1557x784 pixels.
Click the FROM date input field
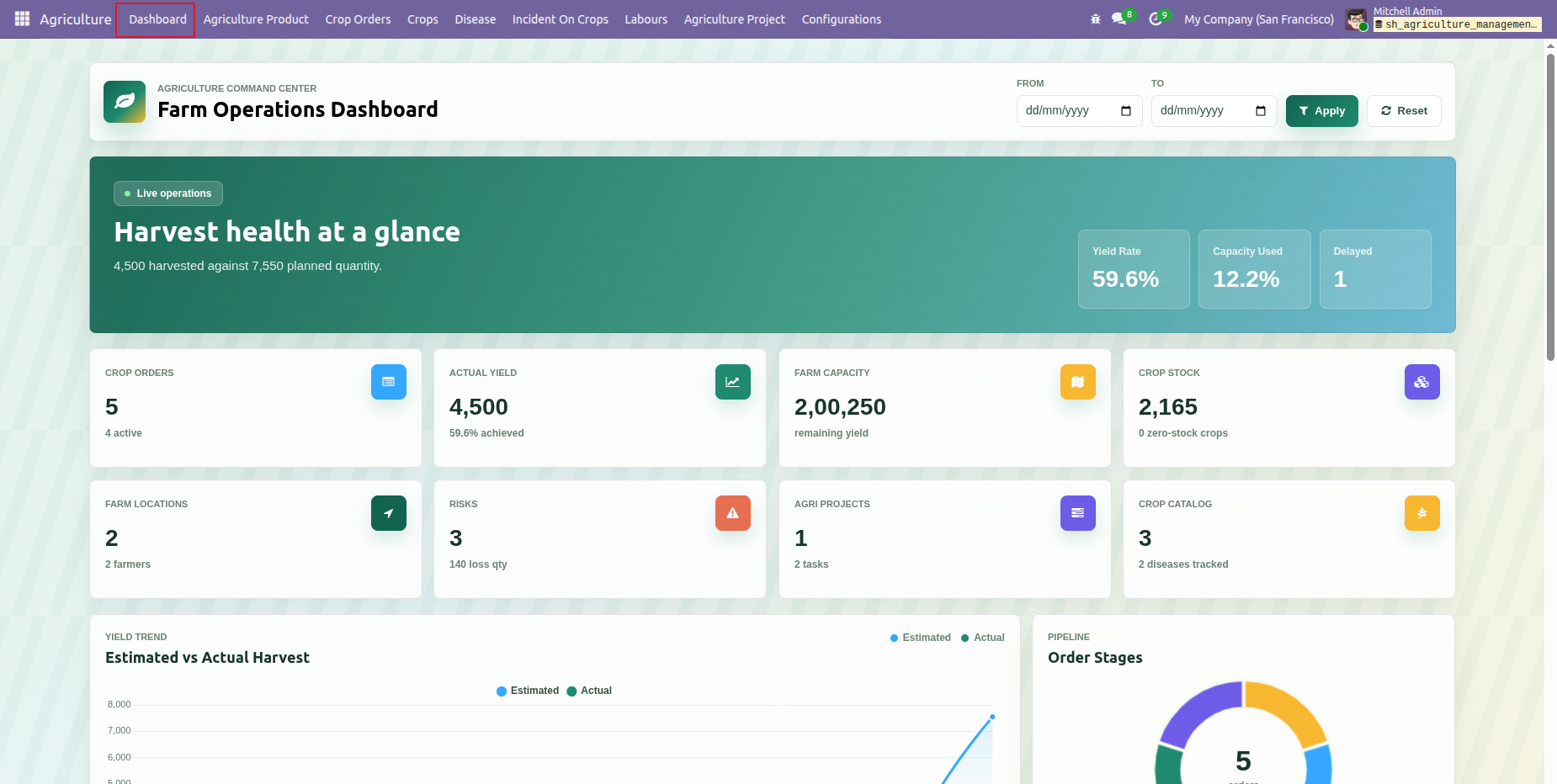[x=1080, y=111]
